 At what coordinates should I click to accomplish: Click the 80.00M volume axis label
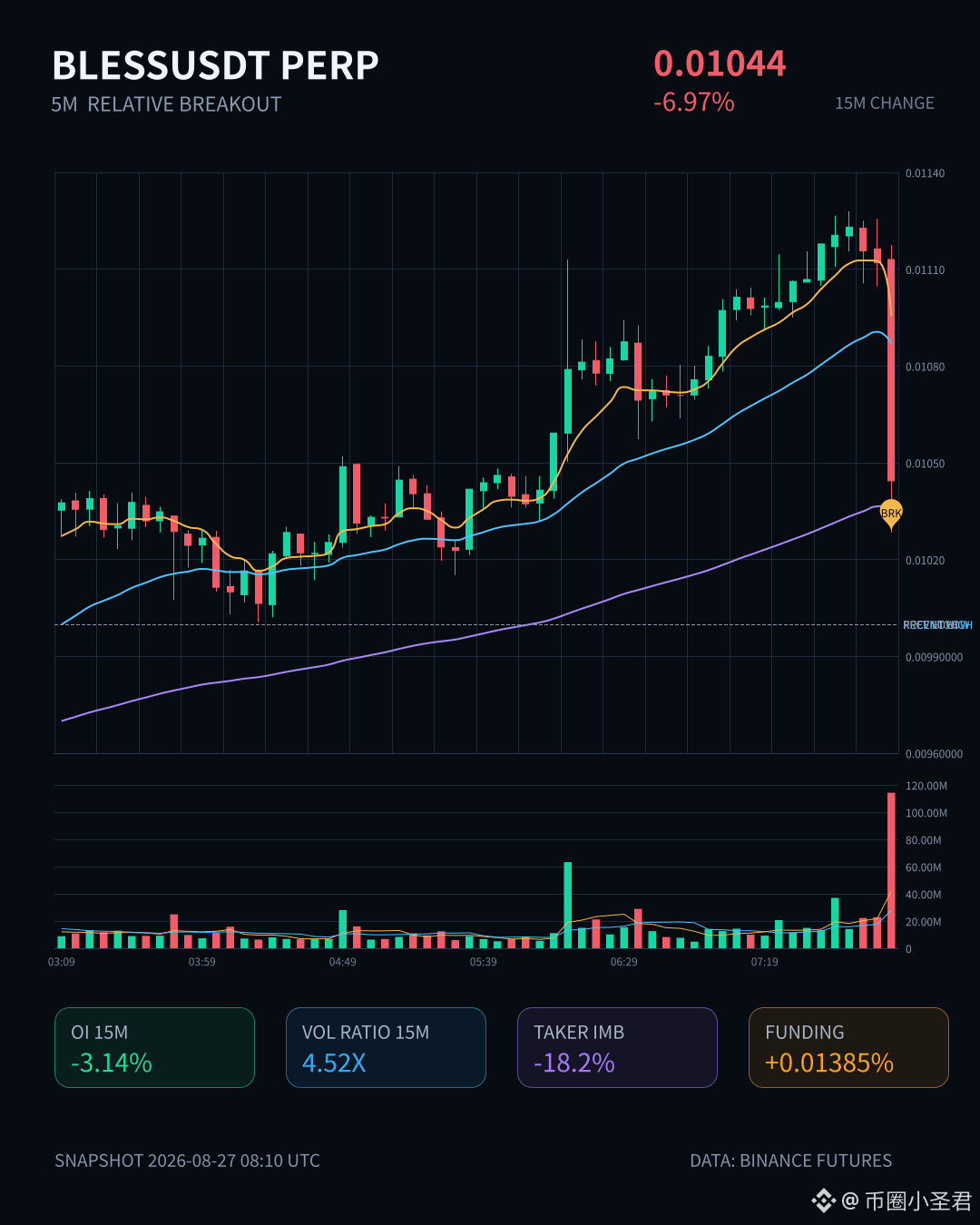923,840
